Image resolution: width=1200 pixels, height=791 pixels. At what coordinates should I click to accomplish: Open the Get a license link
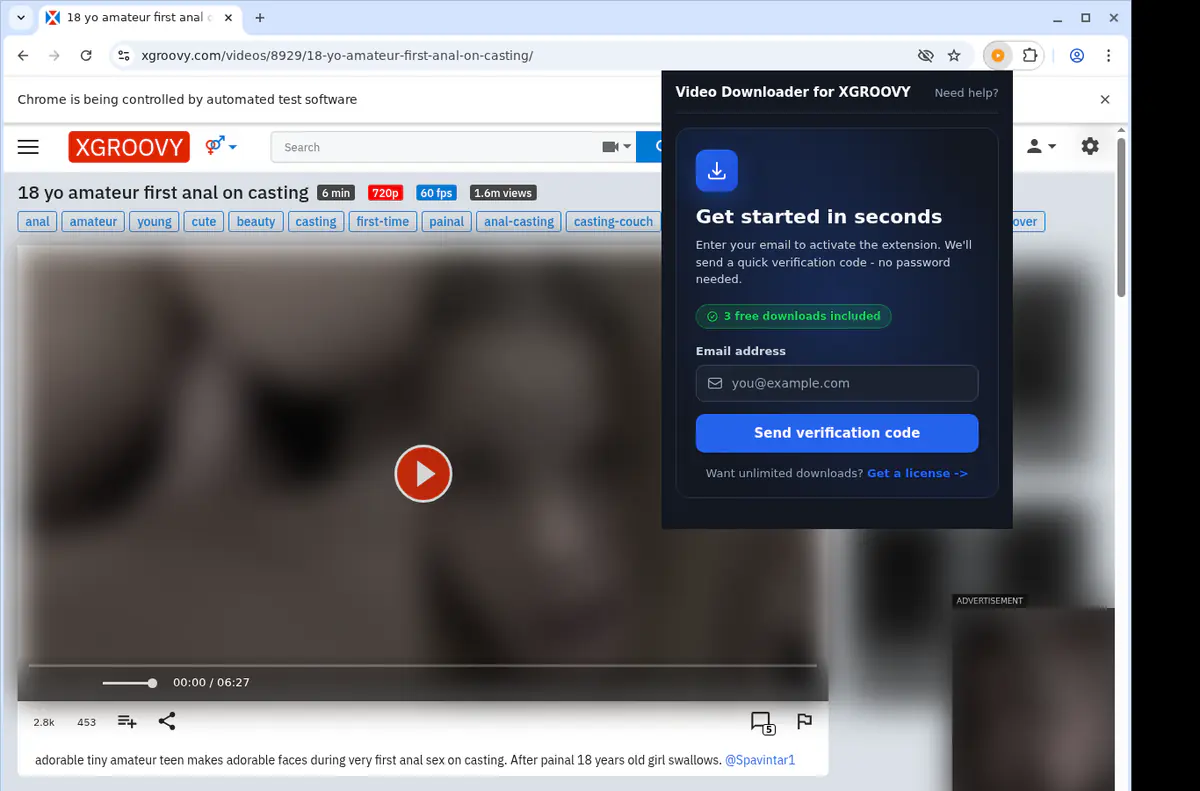[x=917, y=474]
